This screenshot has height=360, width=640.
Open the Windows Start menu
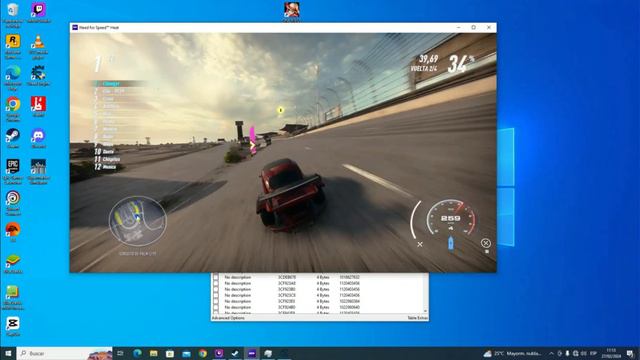click(x=8, y=353)
